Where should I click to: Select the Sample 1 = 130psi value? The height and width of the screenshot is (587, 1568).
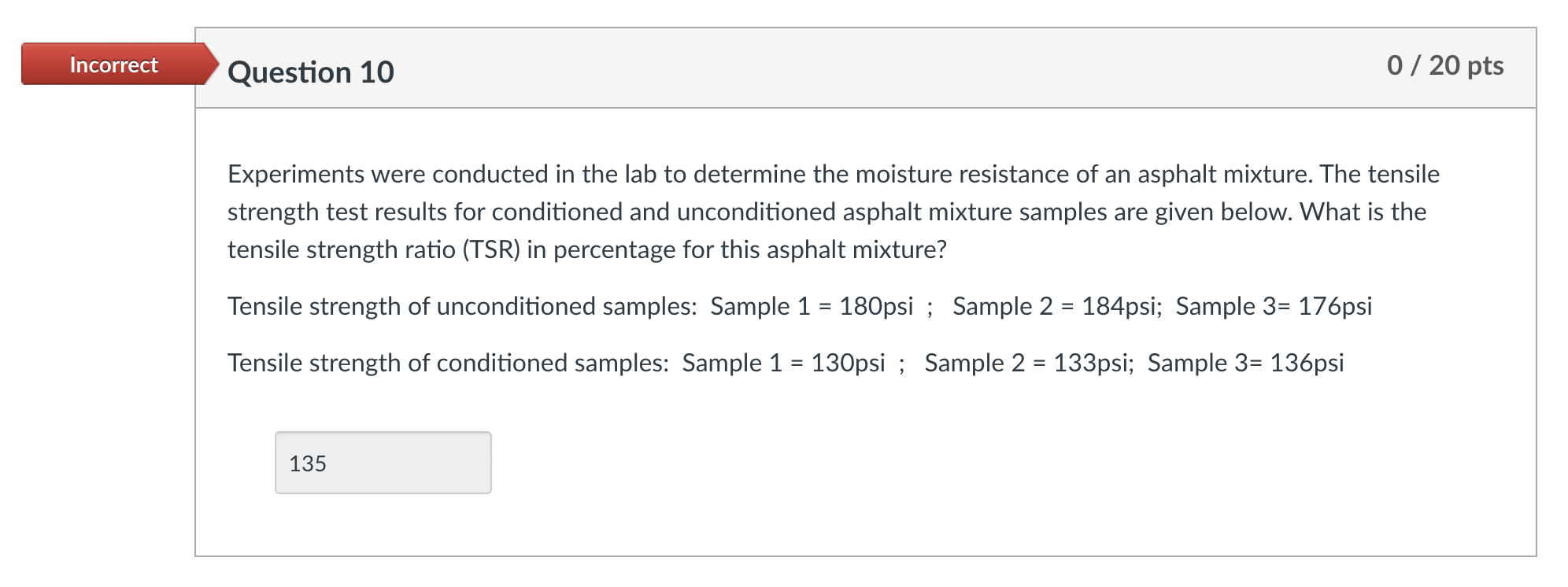783,363
